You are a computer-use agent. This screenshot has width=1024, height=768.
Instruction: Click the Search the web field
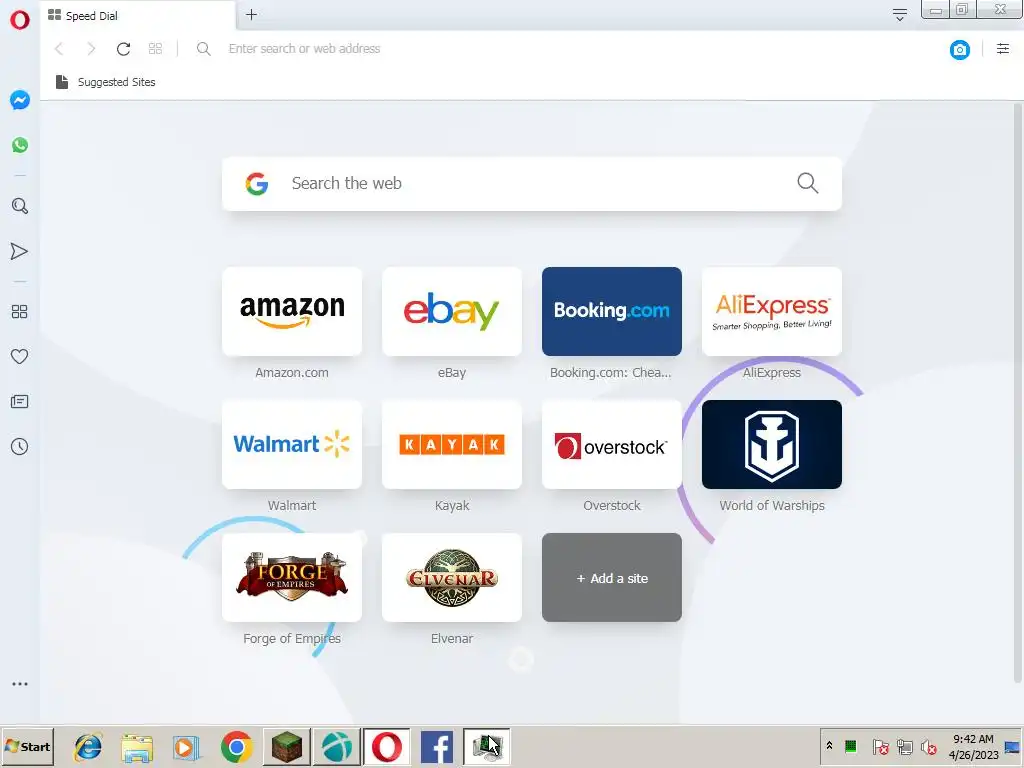(532, 184)
